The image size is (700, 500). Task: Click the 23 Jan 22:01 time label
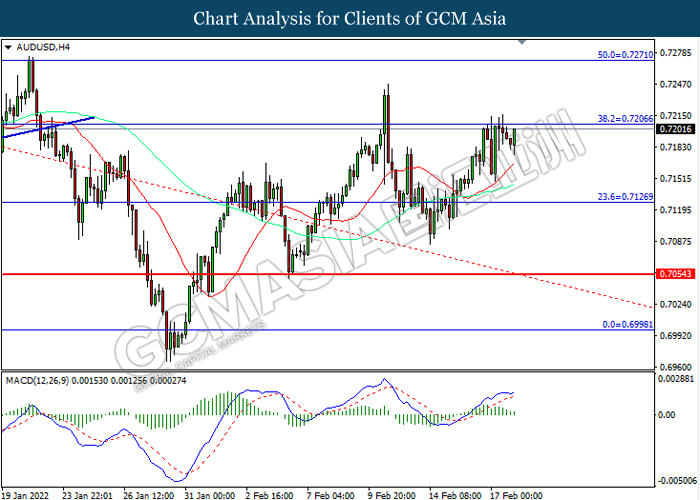pyautogui.click(x=87, y=495)
